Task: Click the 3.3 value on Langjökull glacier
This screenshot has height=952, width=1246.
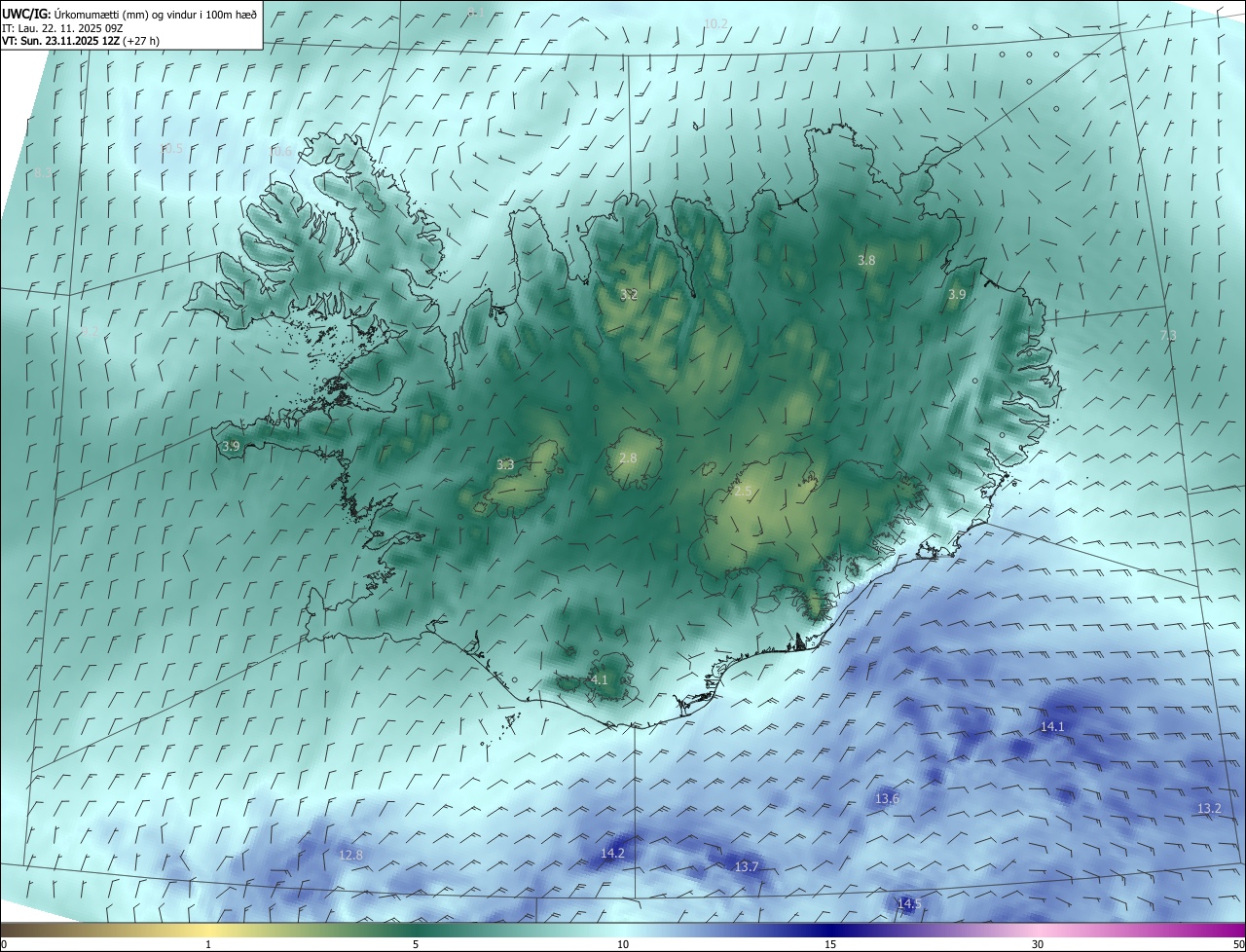Action: [505, 465]
